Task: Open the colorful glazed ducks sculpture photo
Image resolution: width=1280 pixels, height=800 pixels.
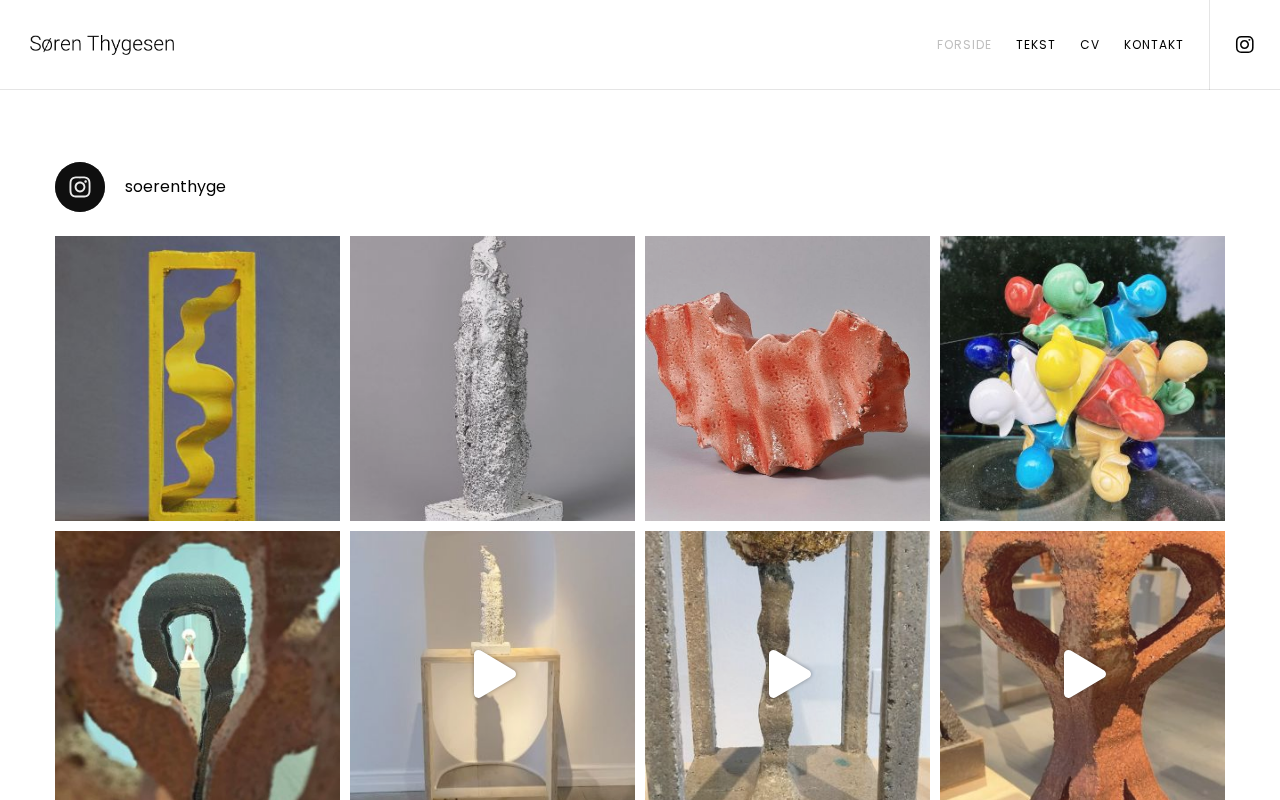Action: coord(1082,378)
